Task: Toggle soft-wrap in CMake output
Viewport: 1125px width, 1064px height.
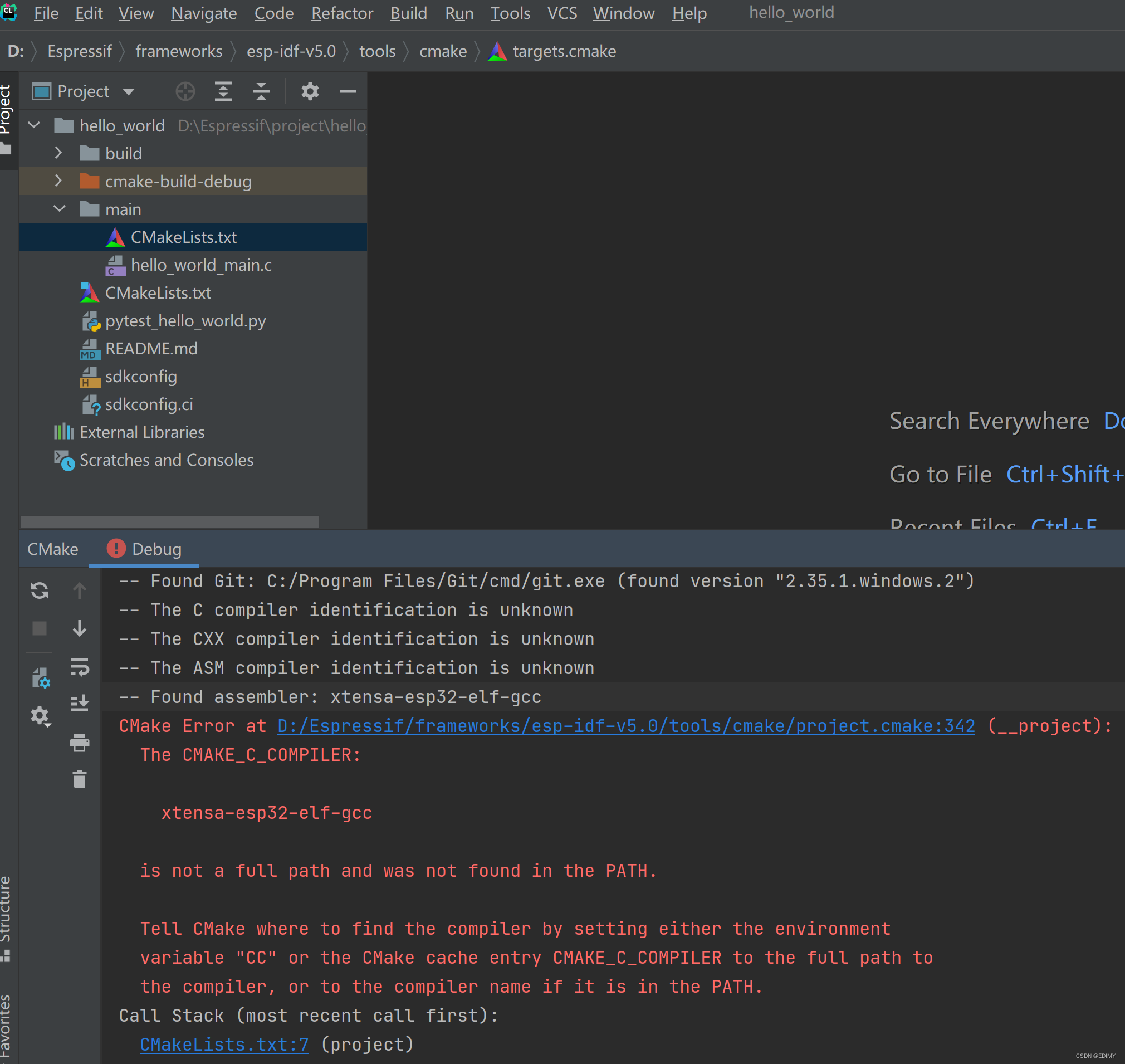Action: tap(80, 667)
